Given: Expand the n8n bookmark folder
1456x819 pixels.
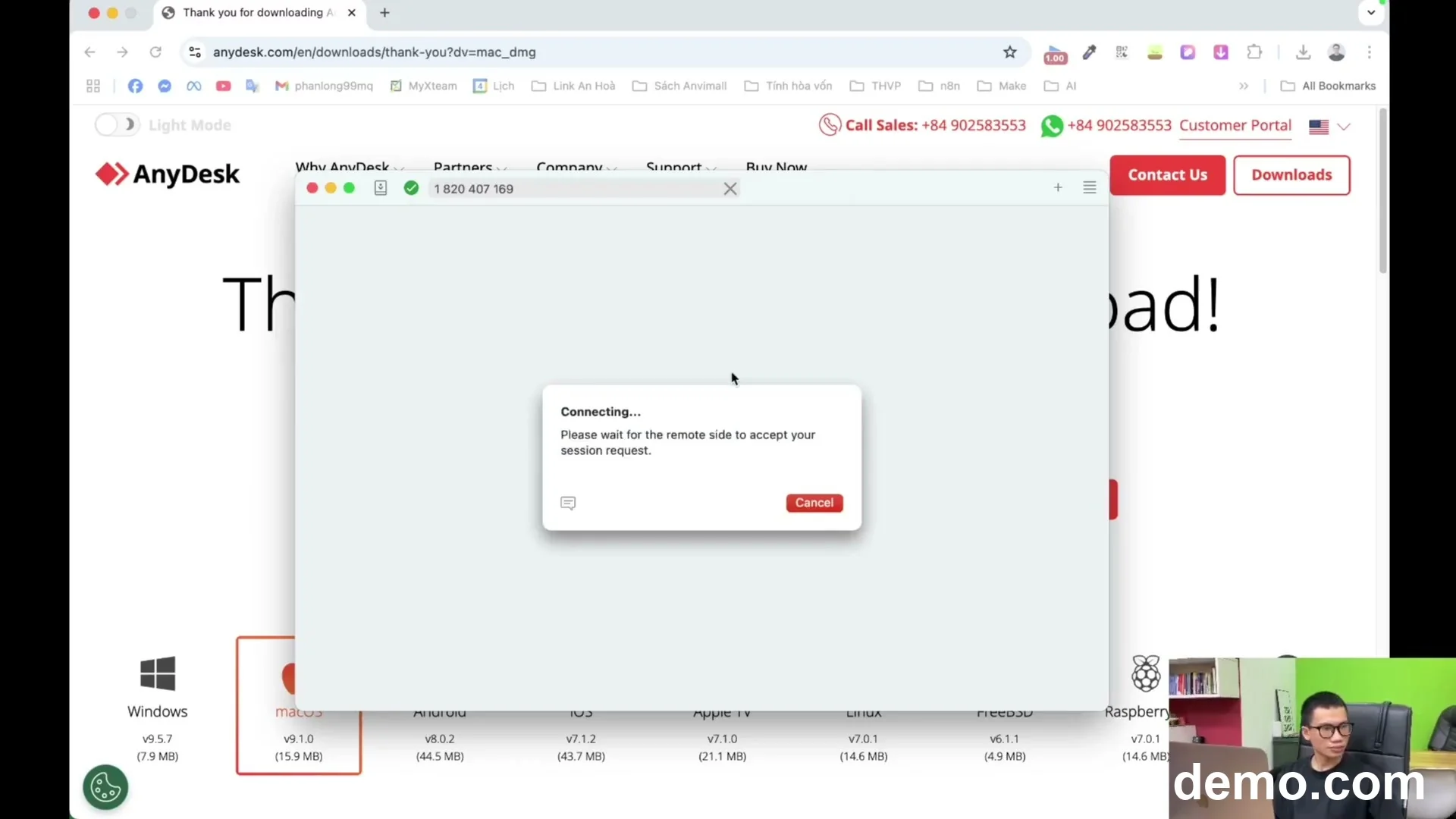Looking at the screenshot, I should coord(939,86).
